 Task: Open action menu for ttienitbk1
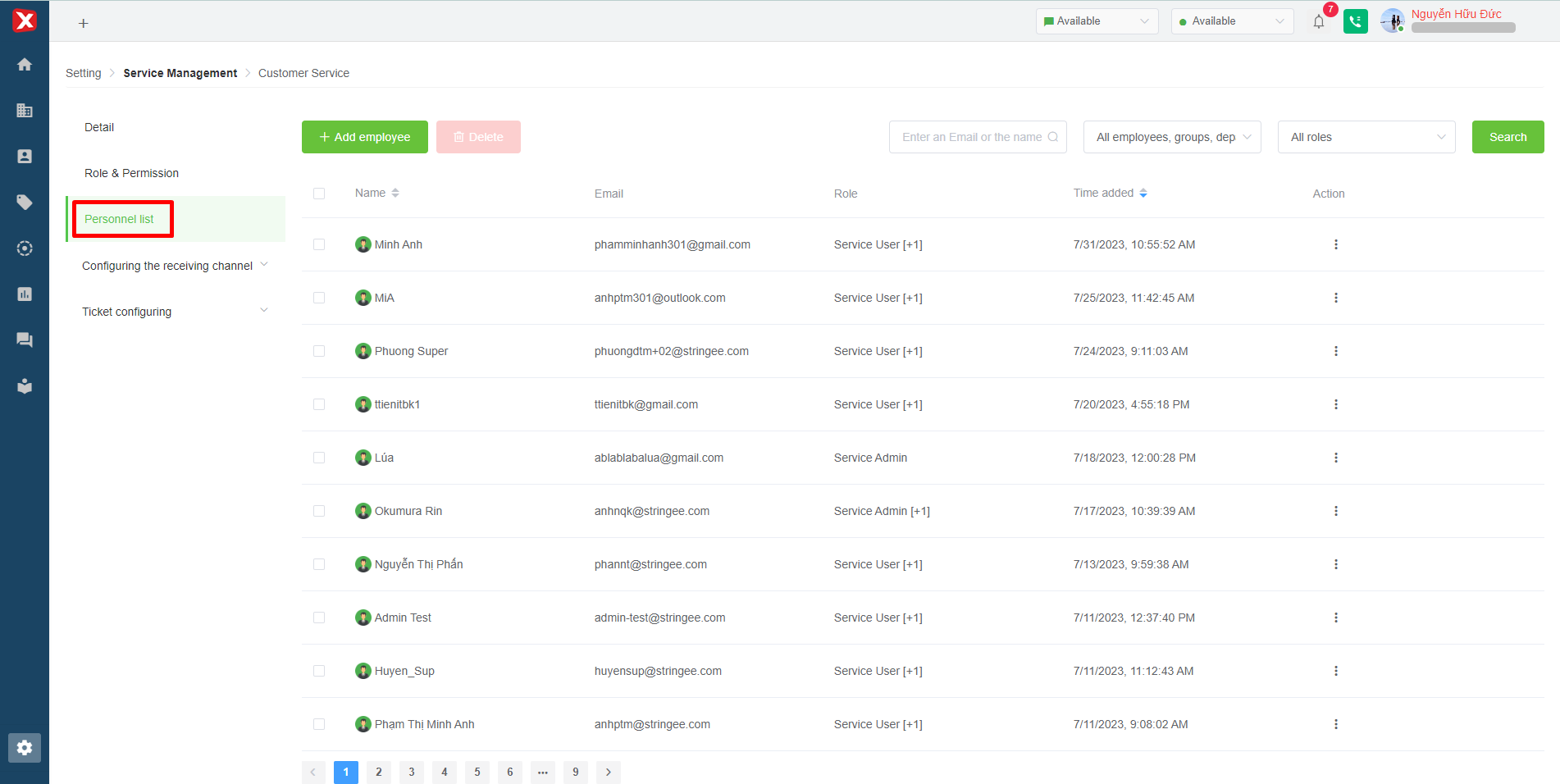pos(1336,404)
